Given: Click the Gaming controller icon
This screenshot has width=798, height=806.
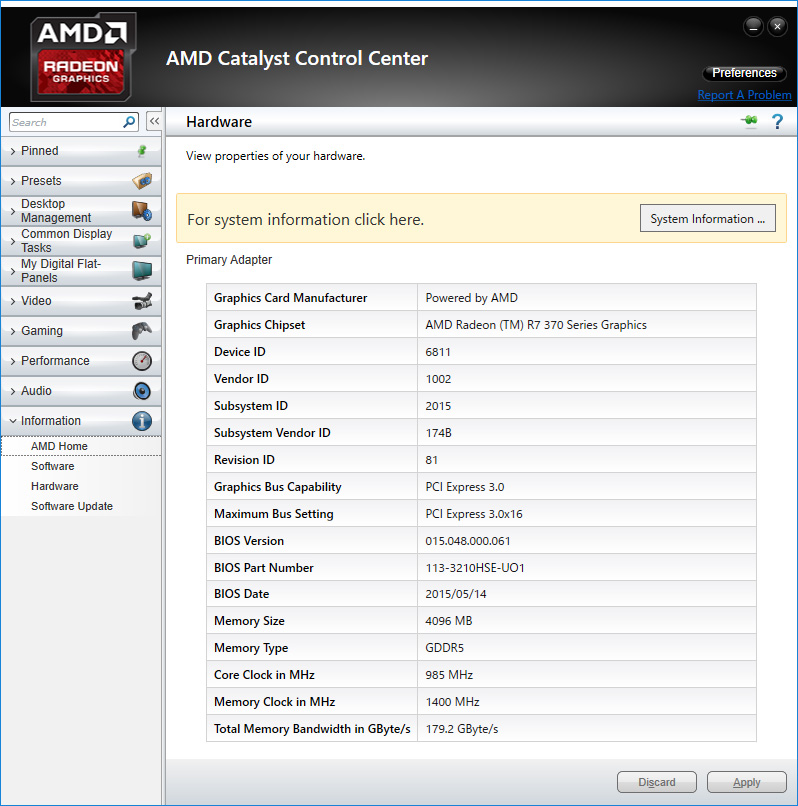Looking at the screenshot, I should 142,331.
